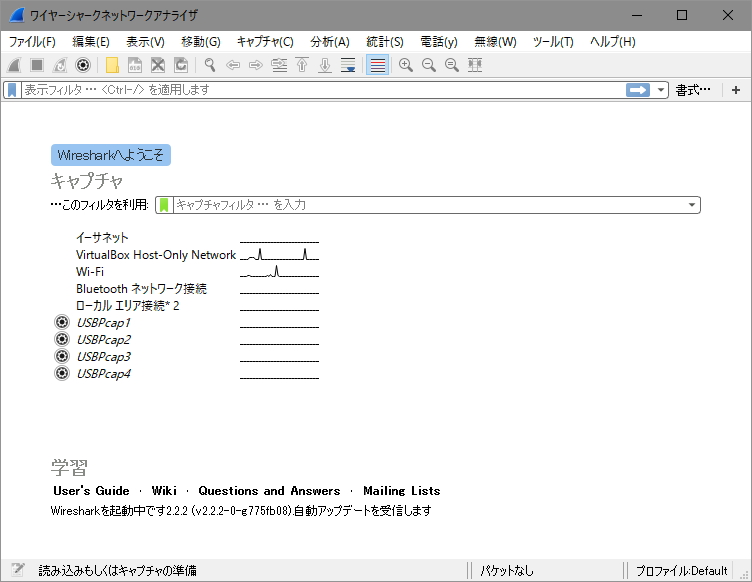Image resolution: width=752 pixels, height=582 pixels.
Task: Go to previous packet with left arrow
Action: coord(233,65)
